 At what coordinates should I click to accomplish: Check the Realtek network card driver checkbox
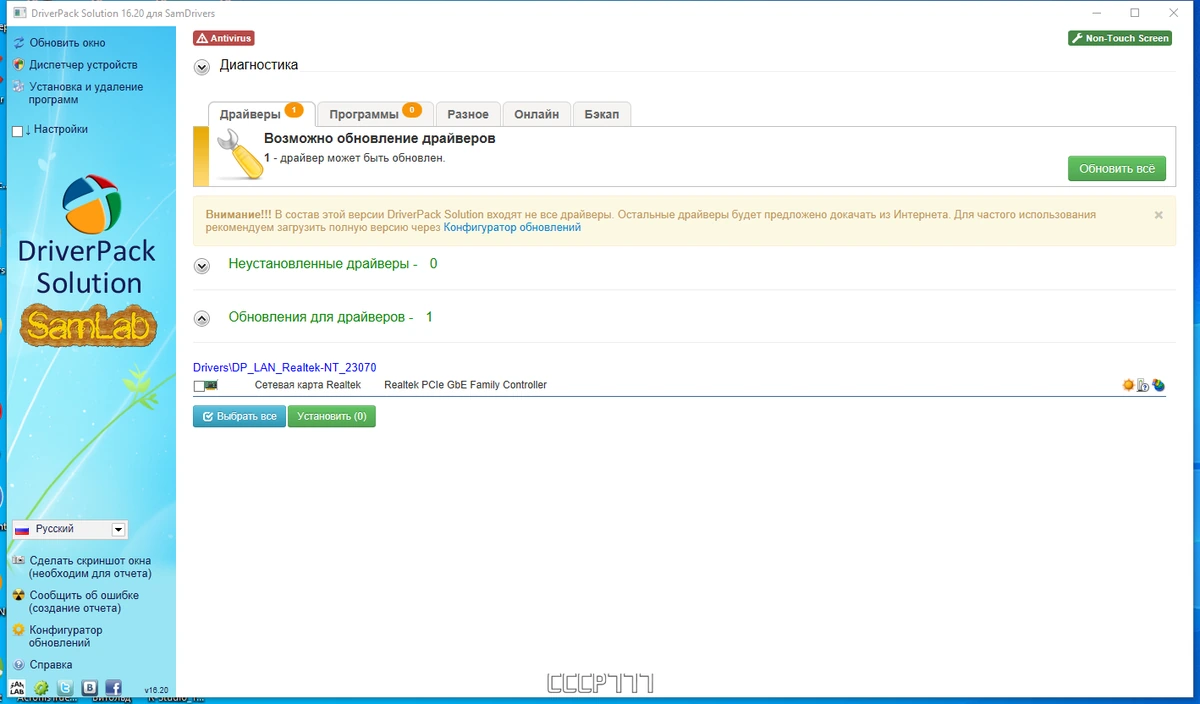point(198,386)
